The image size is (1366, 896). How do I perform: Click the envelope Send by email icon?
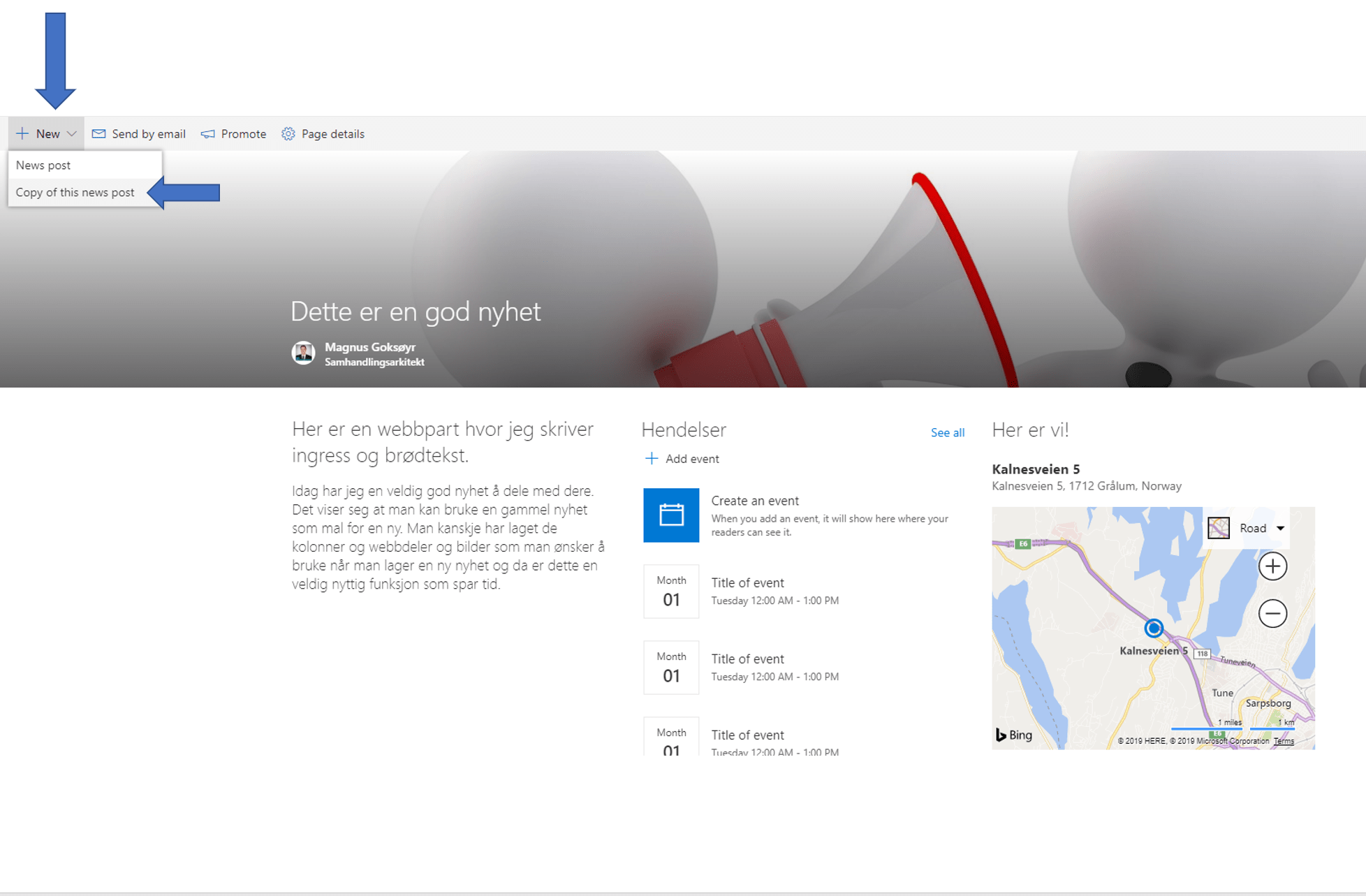coord(98,133)
